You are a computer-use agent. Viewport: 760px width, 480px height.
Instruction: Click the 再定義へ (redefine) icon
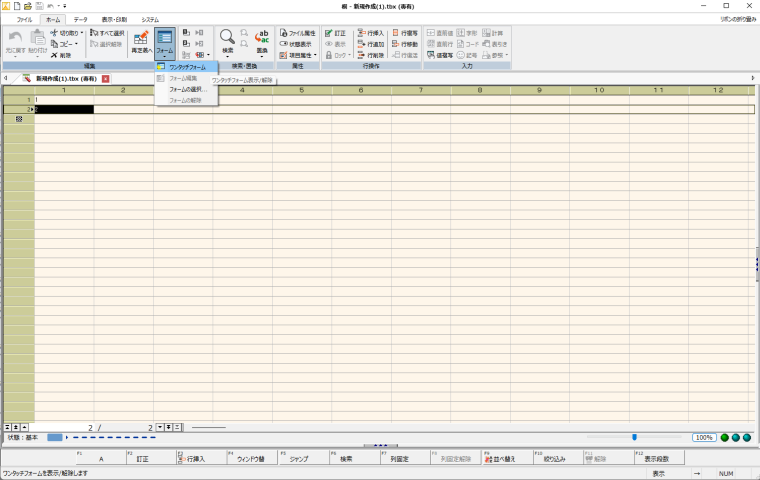point(141,40)
